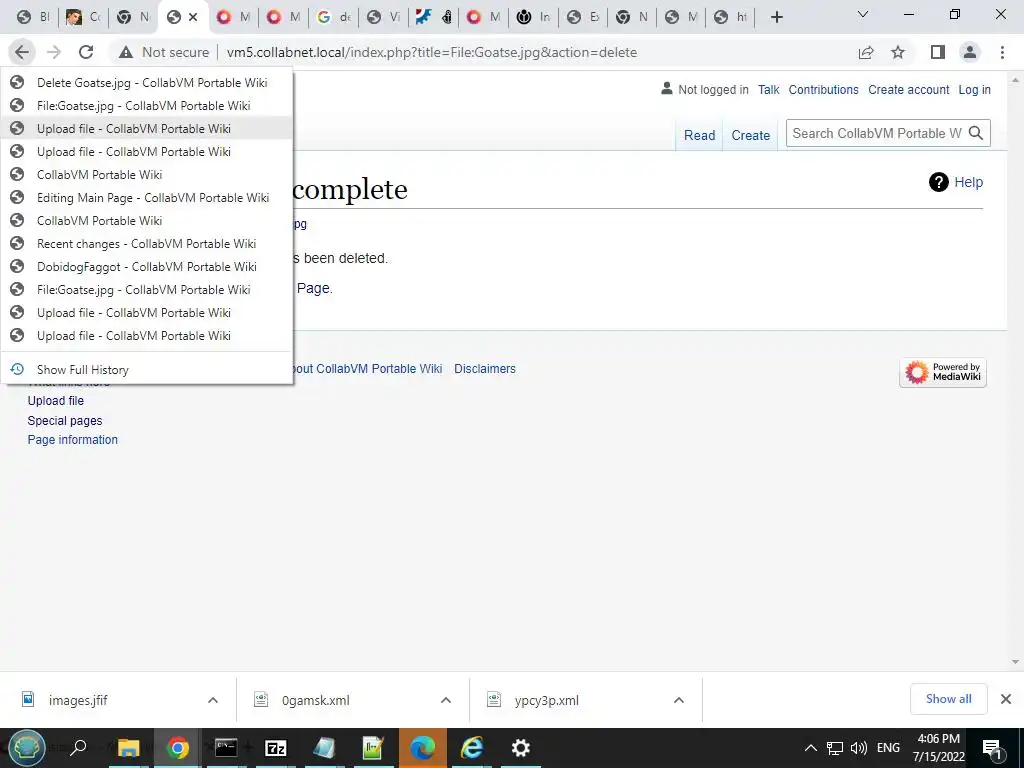
Task: Select Delete Goatse.jpg history entry
Action: click(x=146, y=82)
